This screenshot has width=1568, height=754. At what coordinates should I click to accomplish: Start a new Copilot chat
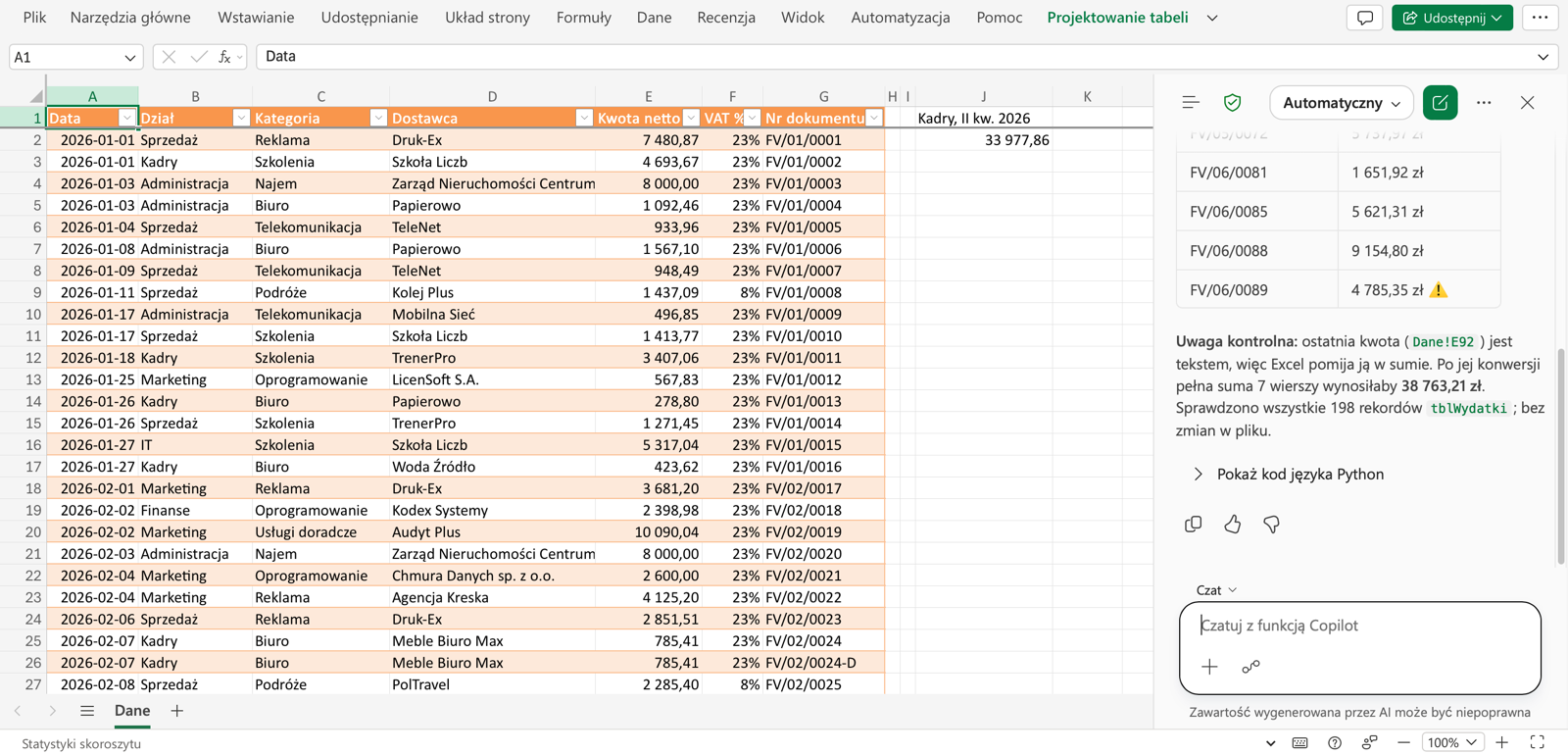coord(1440,102)
